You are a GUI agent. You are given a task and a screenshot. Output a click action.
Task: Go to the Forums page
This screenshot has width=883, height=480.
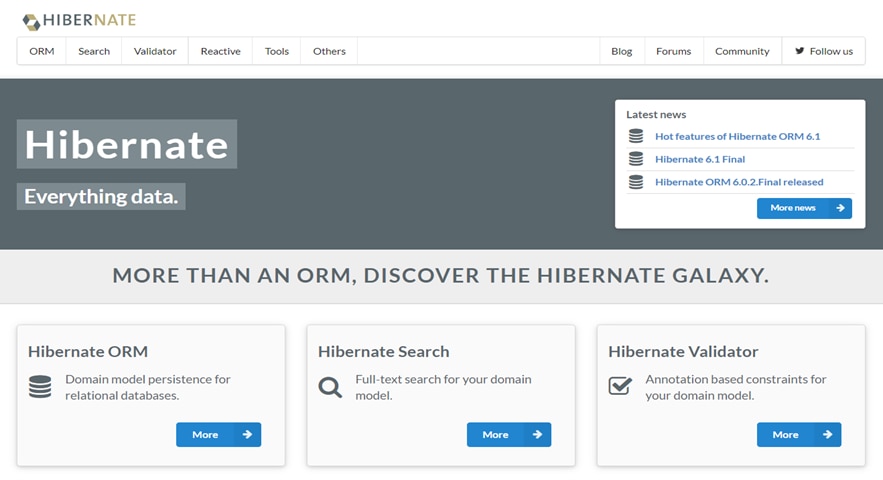674,51
